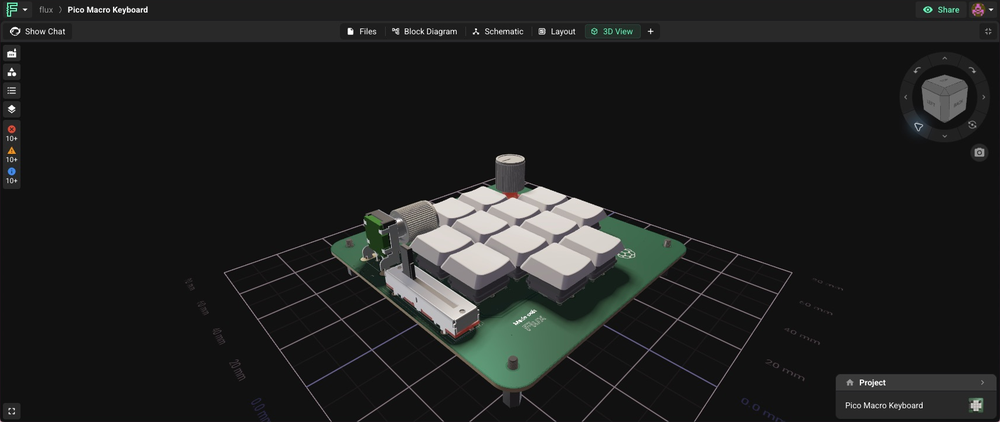The width and height of the screenshot is (1000, 422).
Task: Switch to the Files tab
Action: point(362,31)
